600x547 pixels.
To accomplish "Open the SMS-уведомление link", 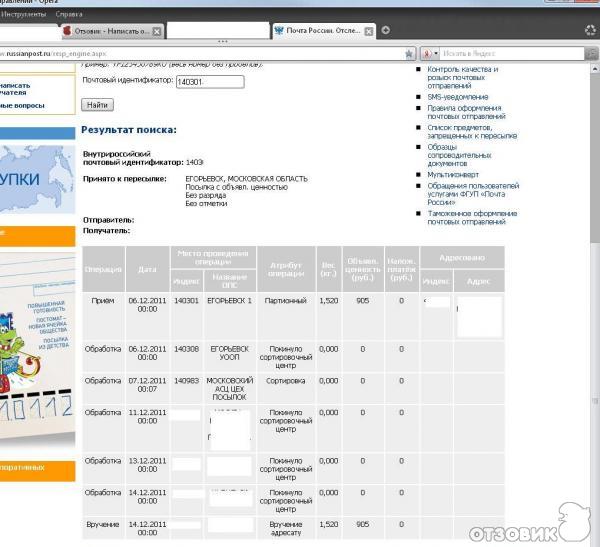I will click(457, 97).
